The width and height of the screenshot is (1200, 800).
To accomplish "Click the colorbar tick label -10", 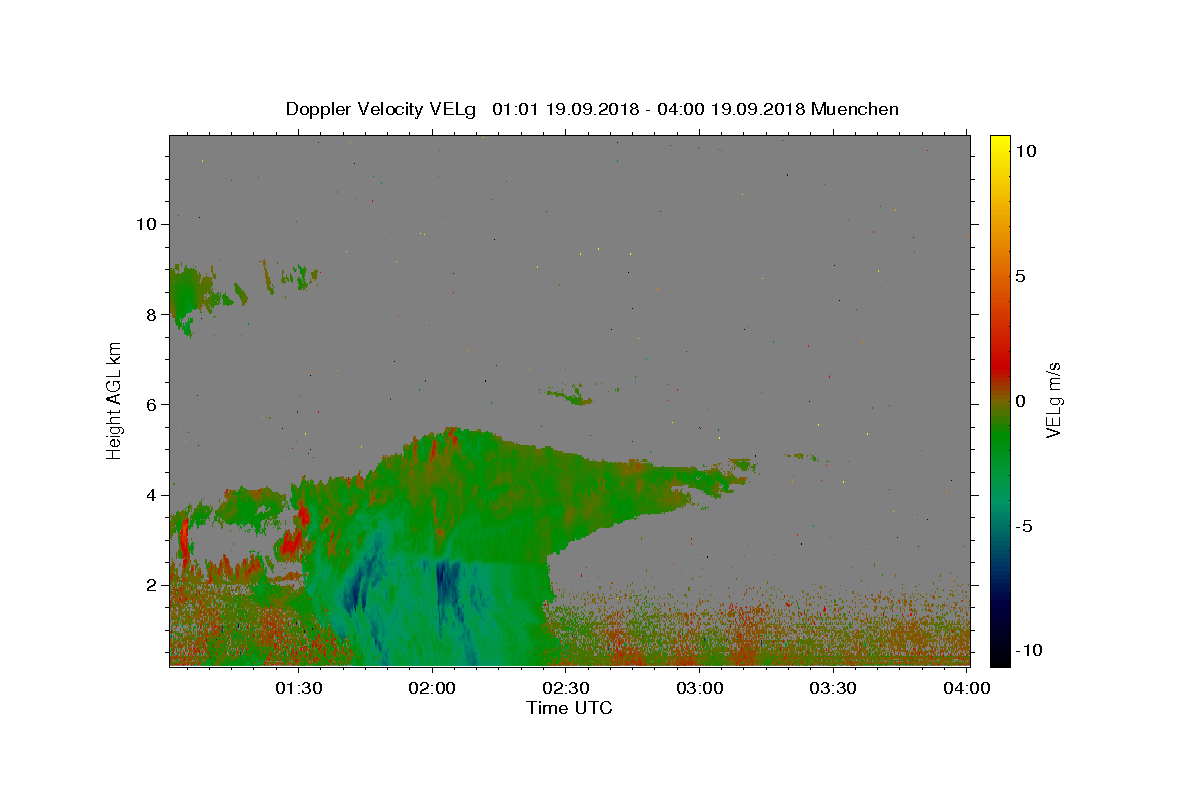I will 1027,650.
